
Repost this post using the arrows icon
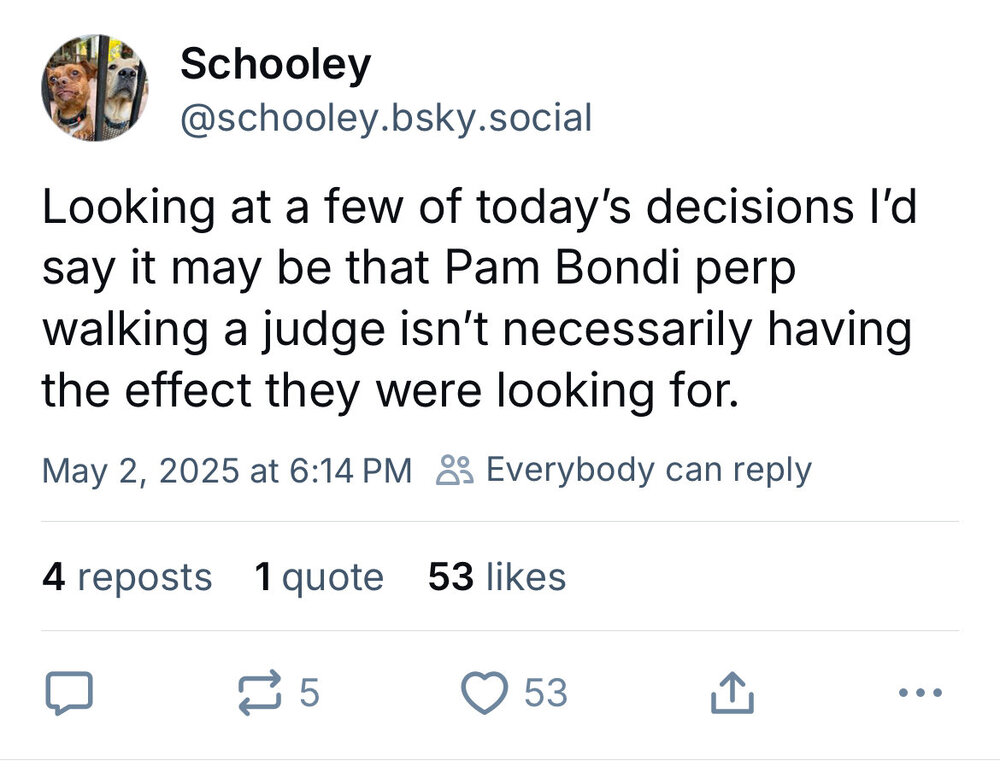[x=262, y=693]
